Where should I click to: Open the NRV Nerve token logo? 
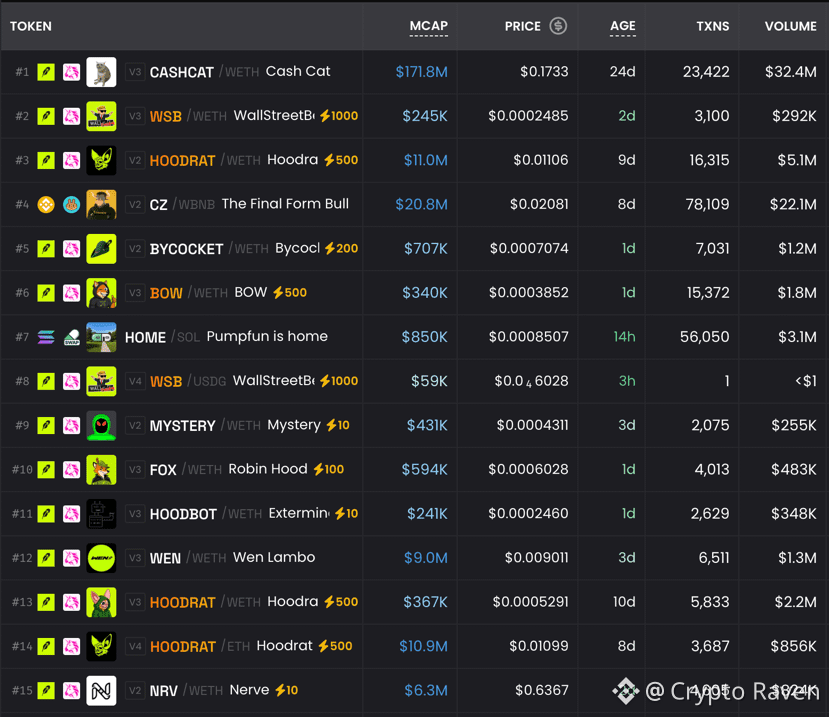pos(101,690)
